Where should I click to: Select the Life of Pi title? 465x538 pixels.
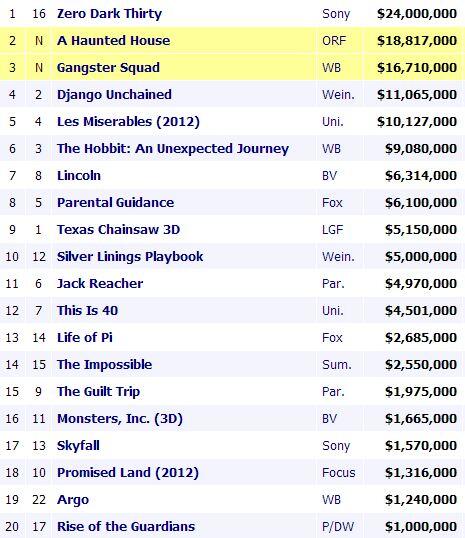tap(85, 338)
